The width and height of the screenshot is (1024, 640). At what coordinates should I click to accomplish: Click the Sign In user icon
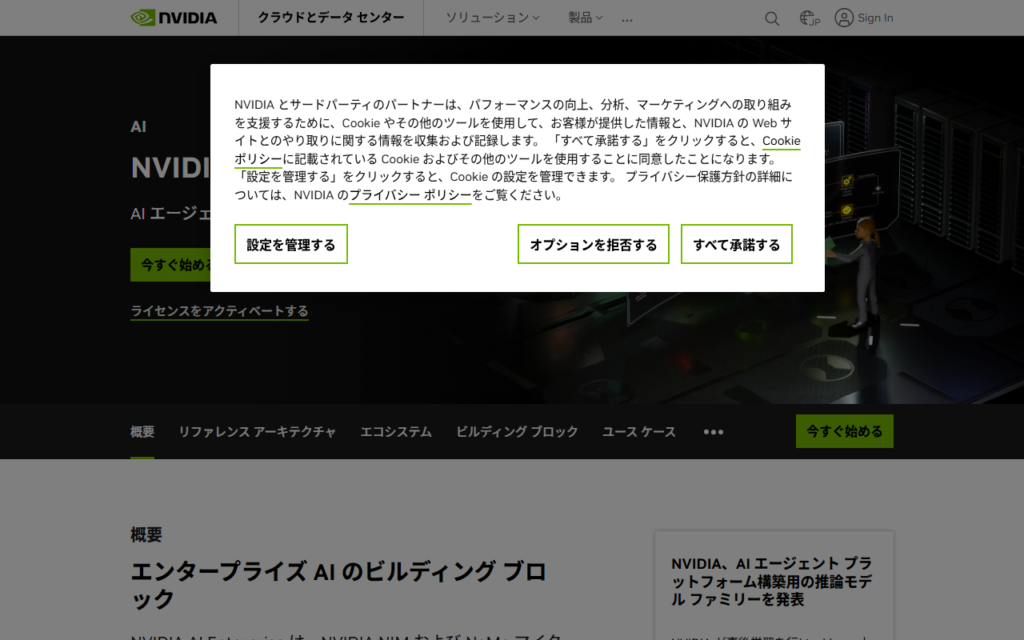[x=845, y=18]
